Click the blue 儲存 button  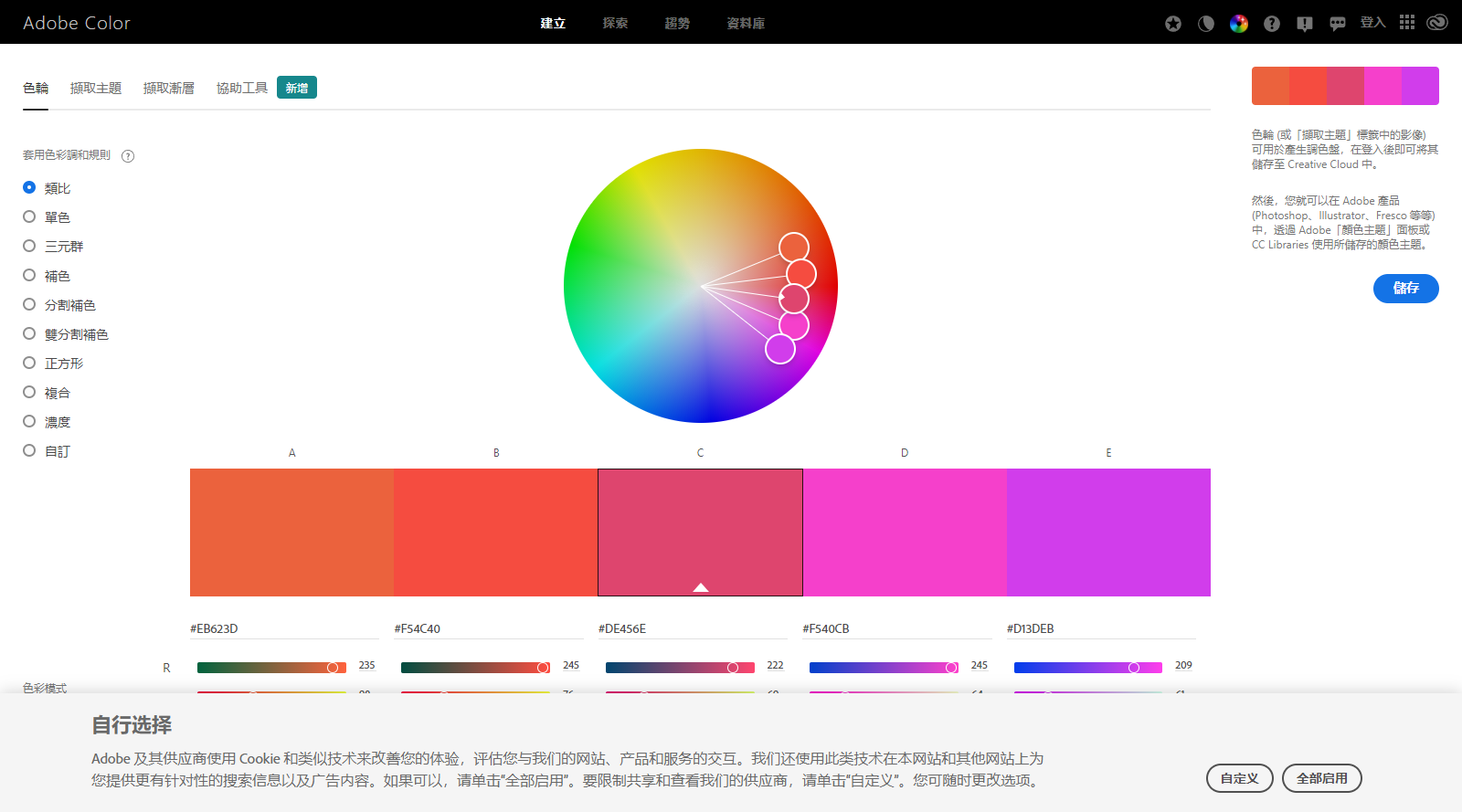(x=1405, y=289)
